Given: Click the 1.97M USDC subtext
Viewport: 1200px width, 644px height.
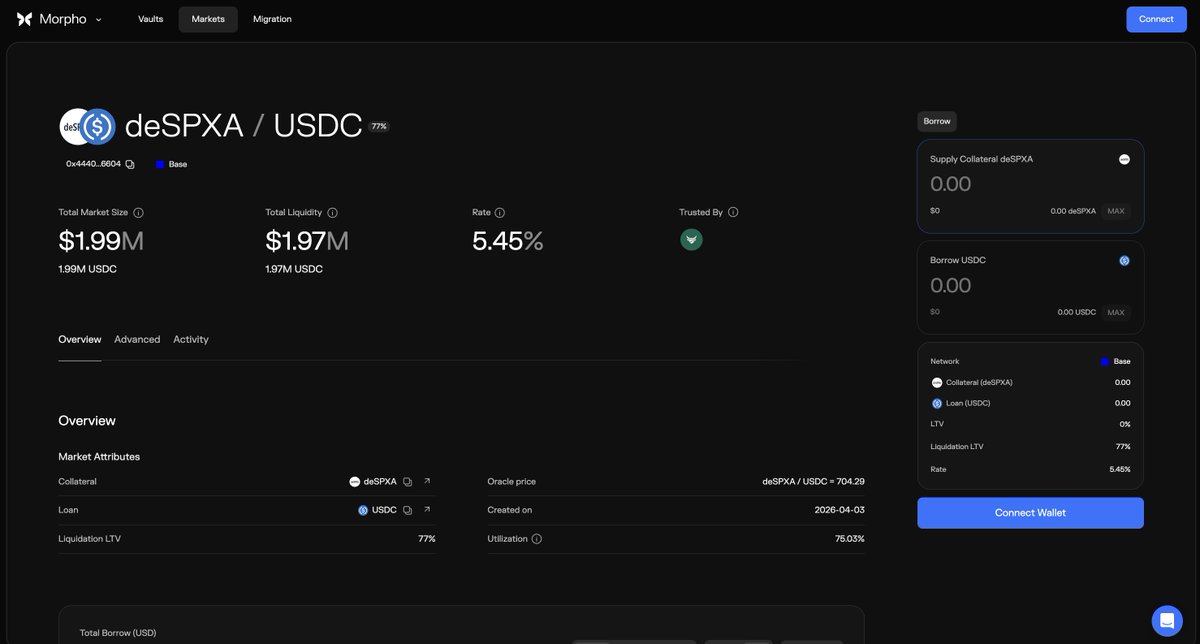Looking at the screenshot, I should 294,269.
